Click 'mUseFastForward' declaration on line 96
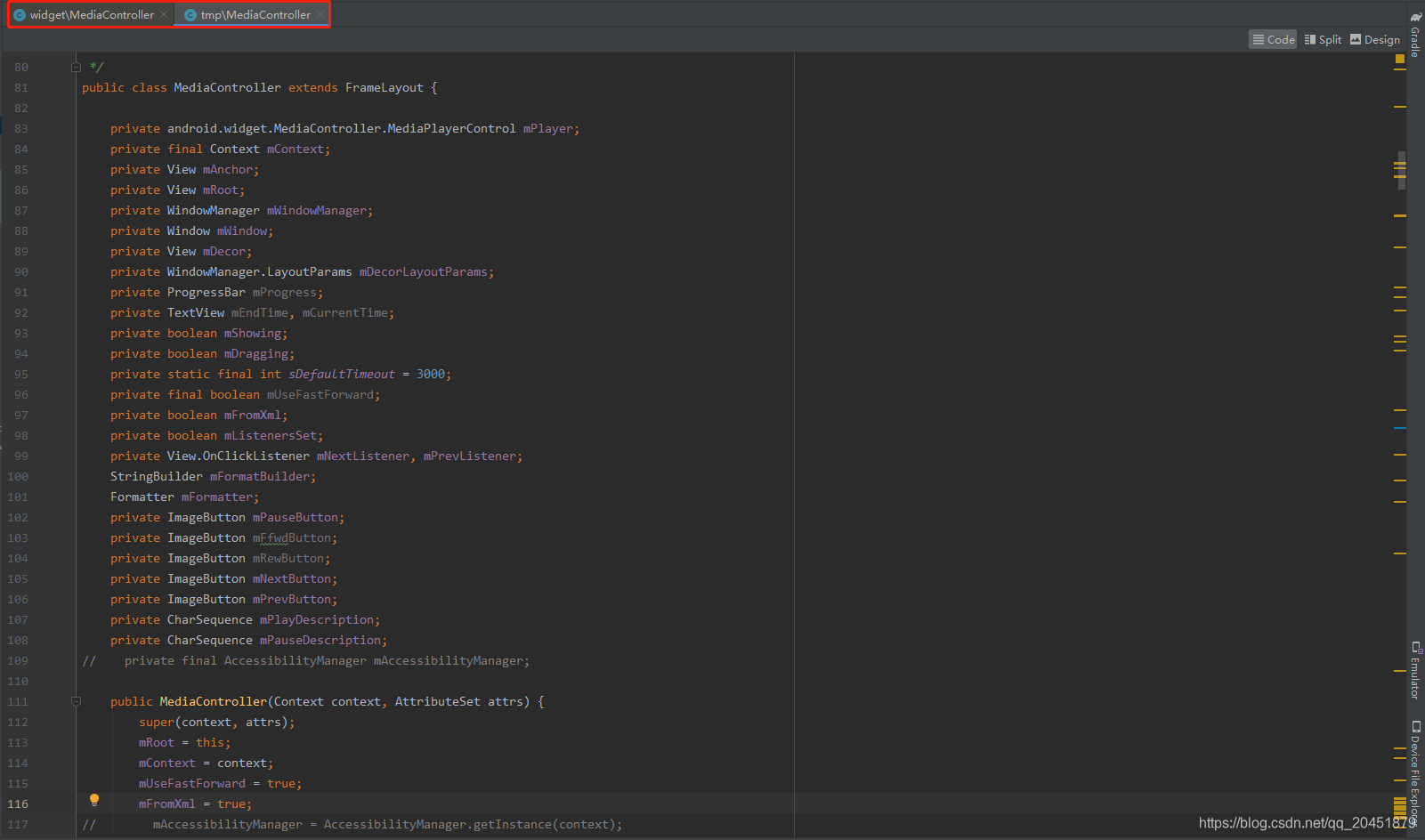Viewport: 1425px width, 840px height. 320,394
